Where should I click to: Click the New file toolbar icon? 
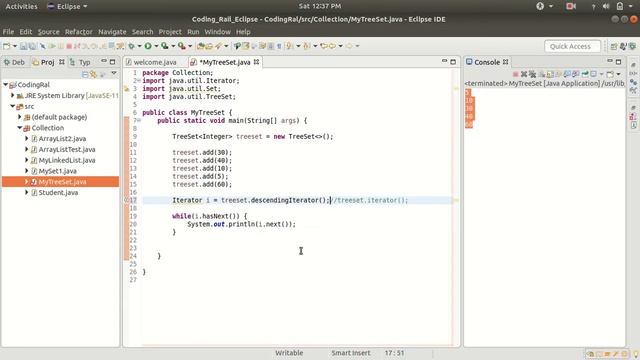[6, 46]
